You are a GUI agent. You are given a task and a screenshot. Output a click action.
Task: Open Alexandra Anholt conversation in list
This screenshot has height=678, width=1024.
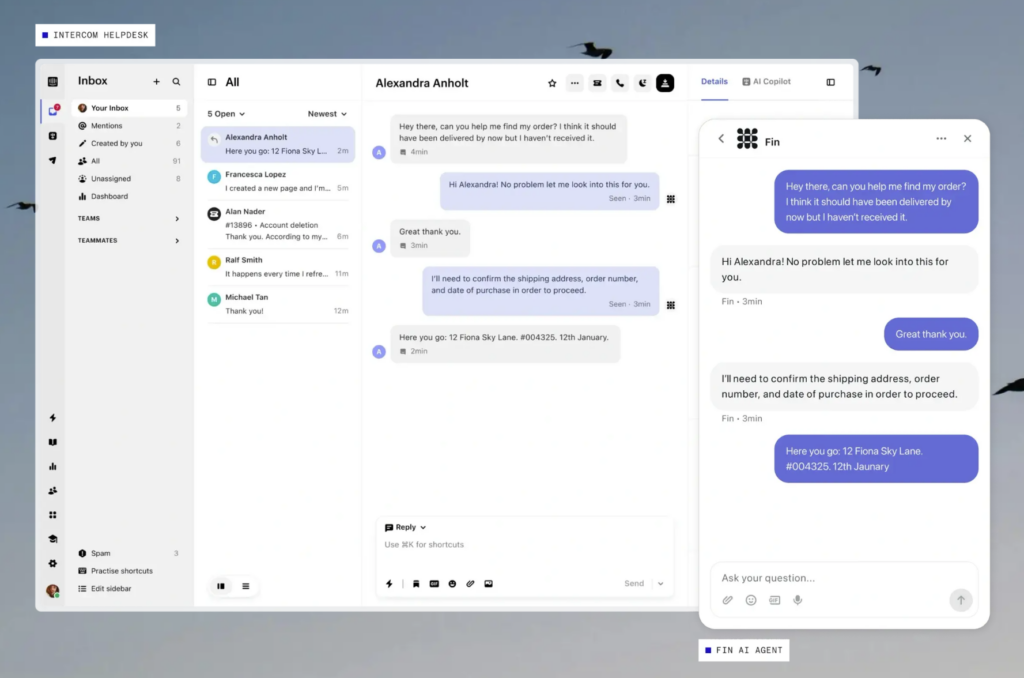278,144
